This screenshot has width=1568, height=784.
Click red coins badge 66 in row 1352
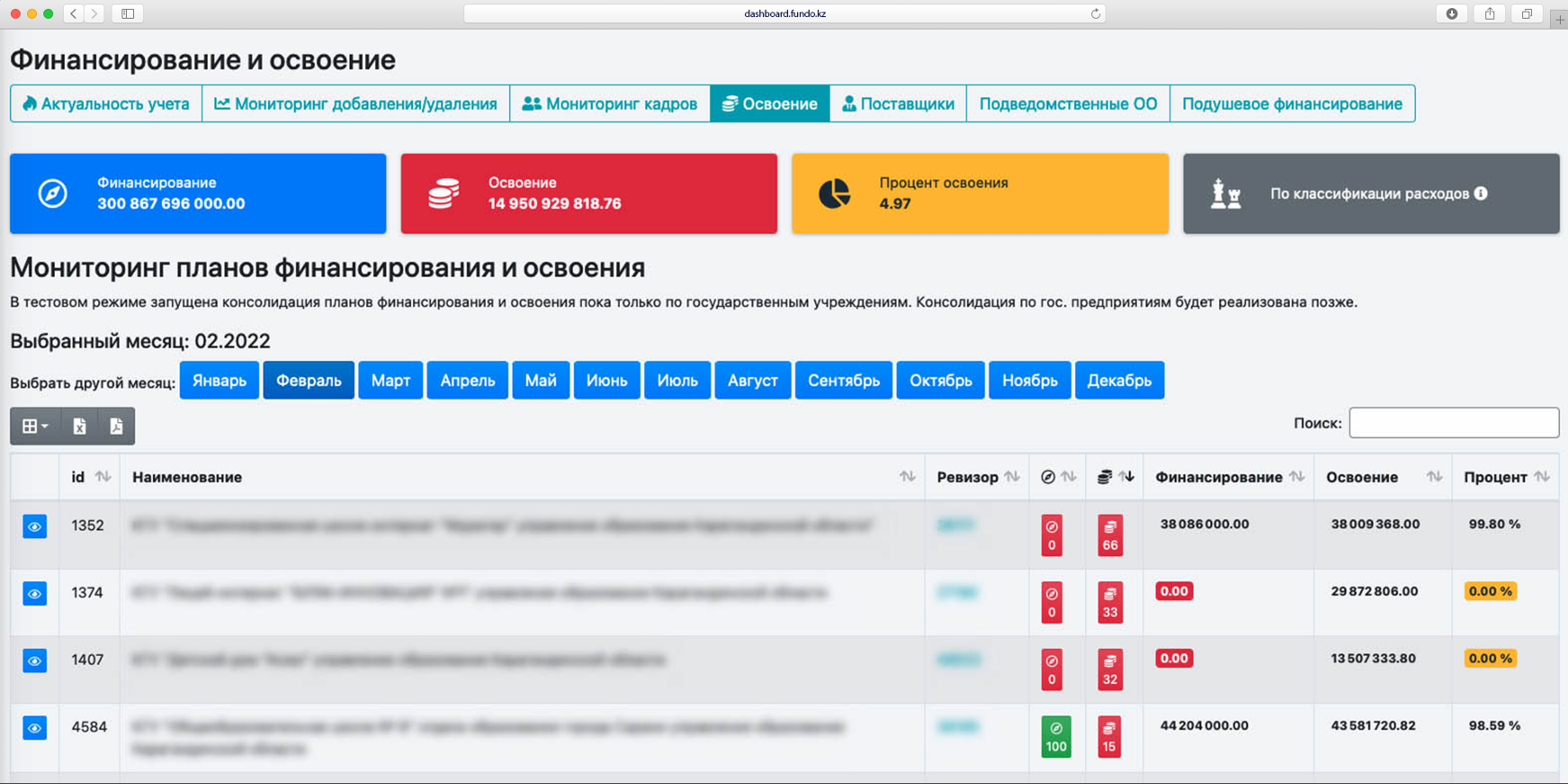tap(1110, 536)
